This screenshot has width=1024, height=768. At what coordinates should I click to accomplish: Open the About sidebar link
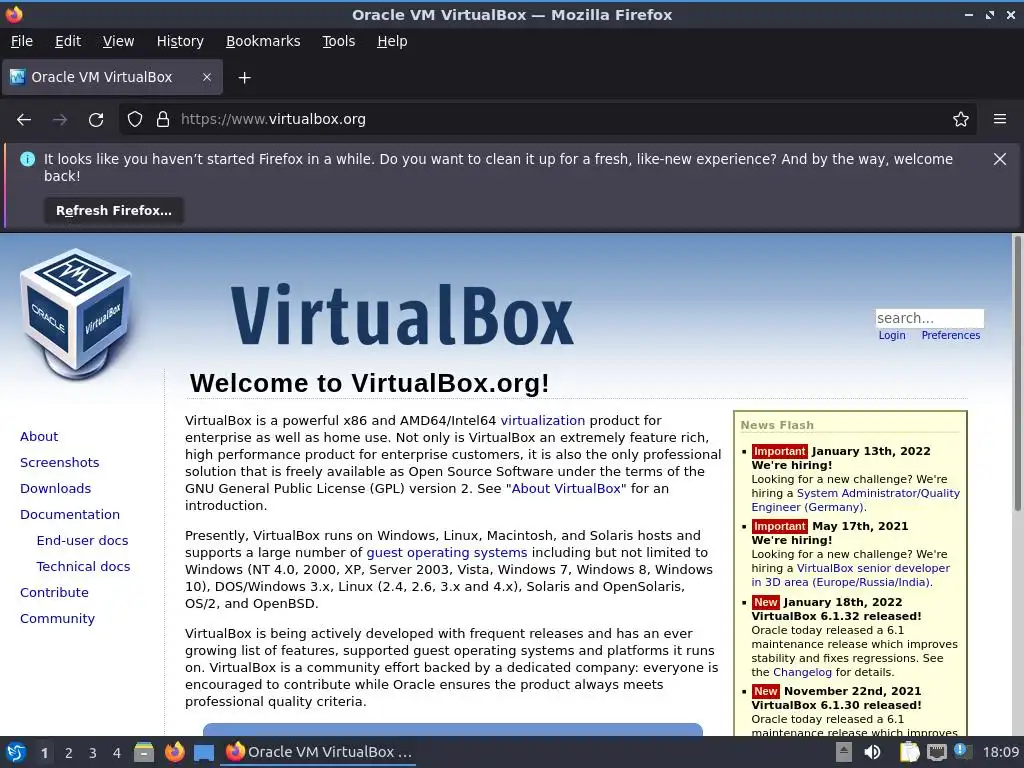[x=39, y=436]
